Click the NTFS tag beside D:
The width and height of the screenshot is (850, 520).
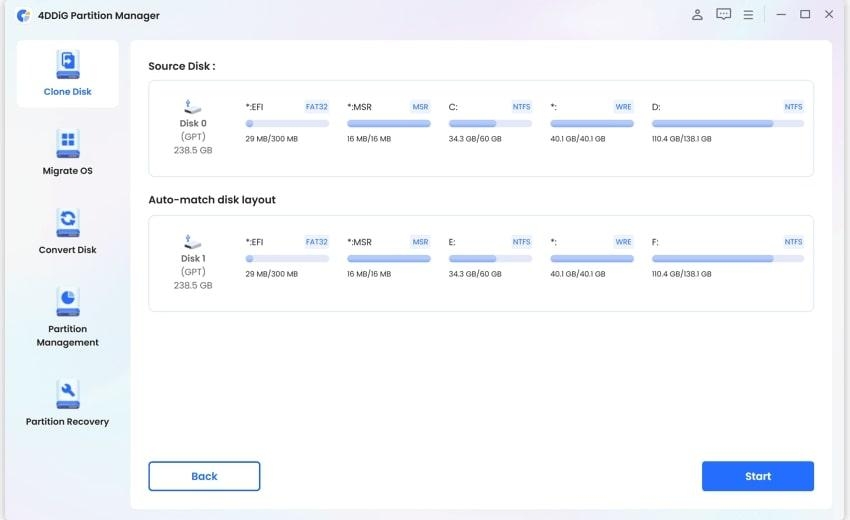pyautogui.click(x=794, y=107)
